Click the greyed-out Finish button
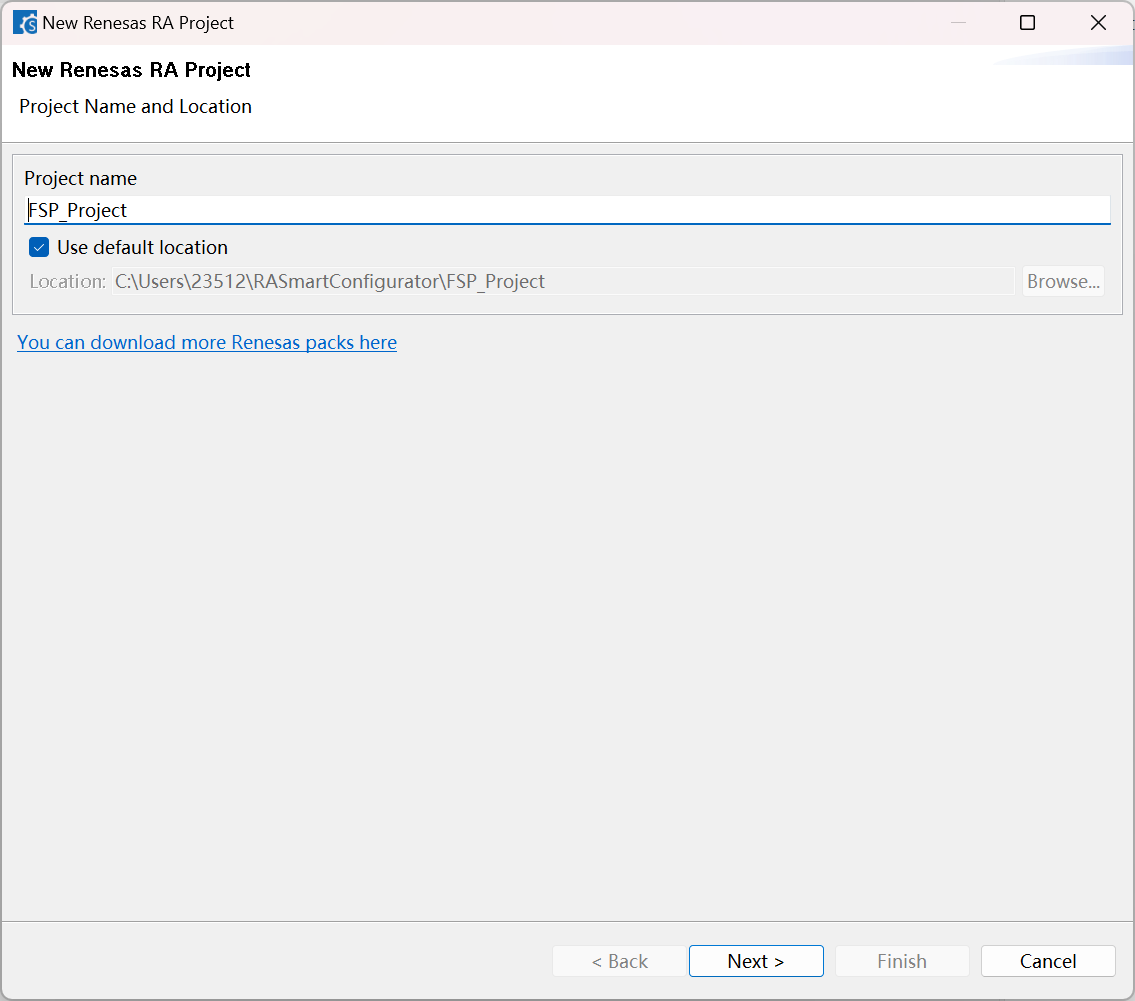The image size is (1135, 1001). coord(902,960)
